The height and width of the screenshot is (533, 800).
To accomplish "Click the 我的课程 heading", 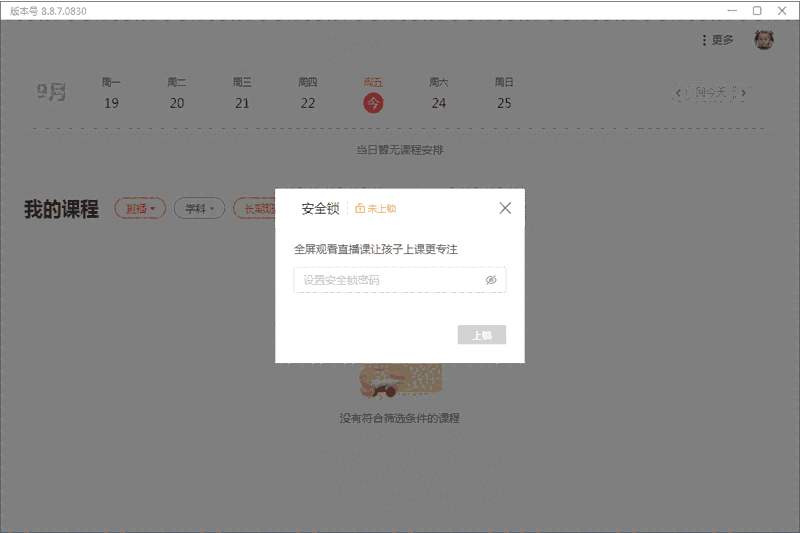I will pos(61,209).
